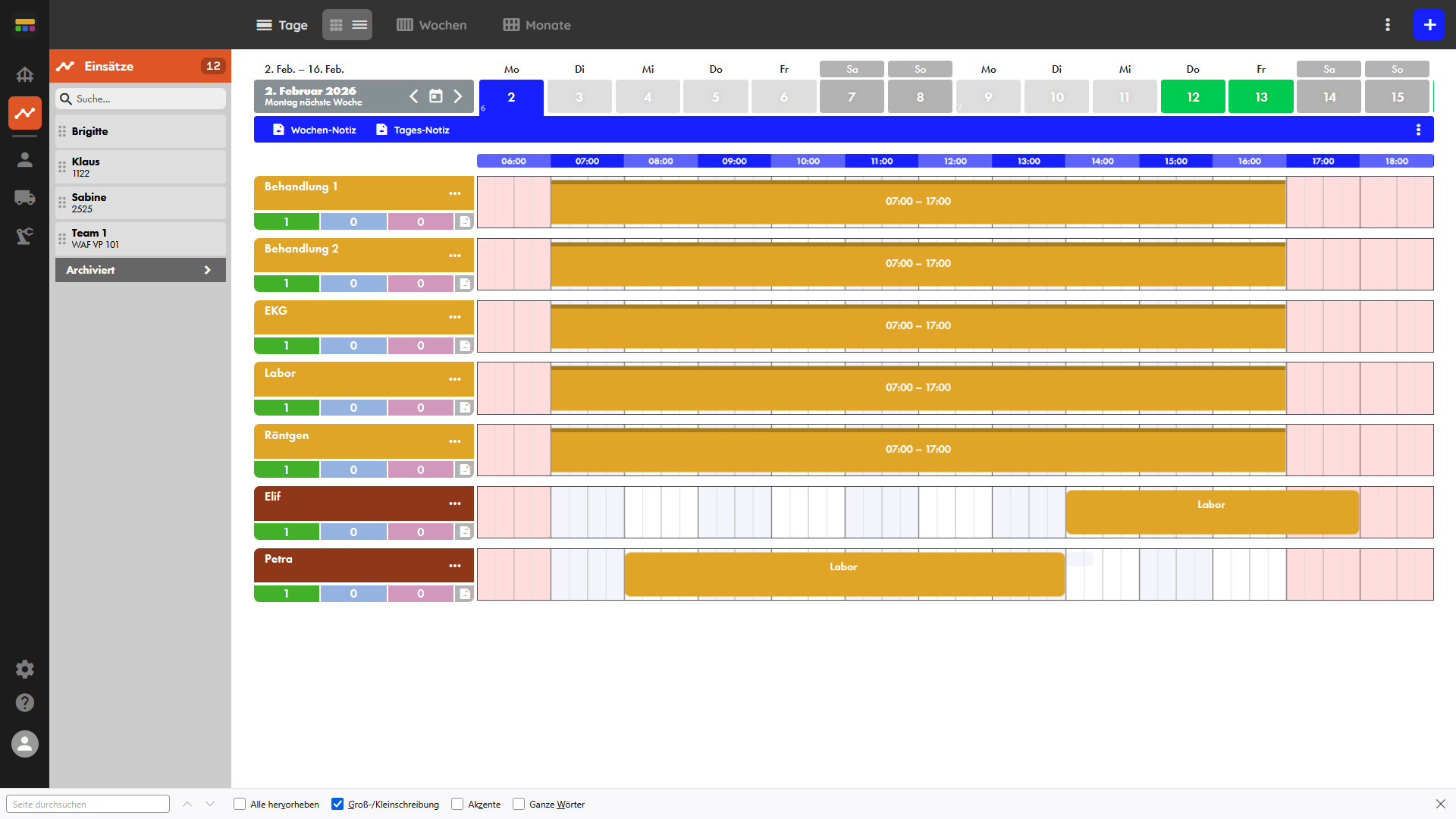Open the vehicles truck icon in sidebar
The height and width of the screenshot is (819, 1456).
(25, 198)
